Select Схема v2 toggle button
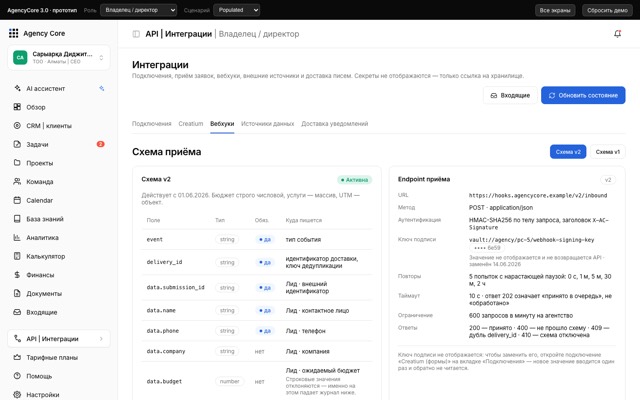 point(568,152)
